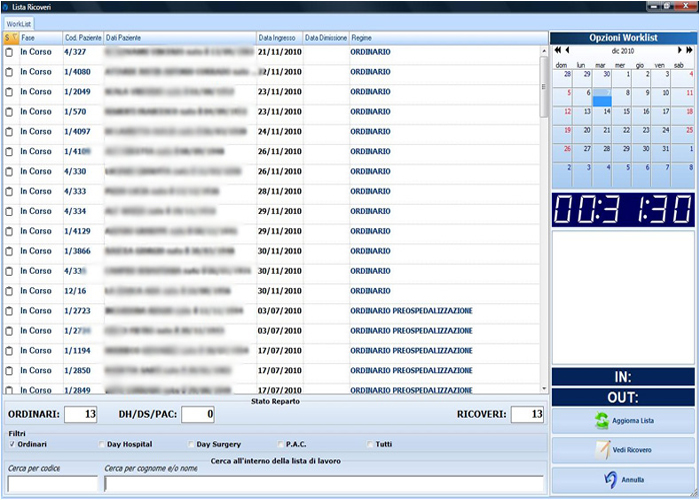Image resolution: width=700 pixels, height=500 pixels.
Task: Click the clipboard icon for patient 4/327
Action: click(9, 51)
